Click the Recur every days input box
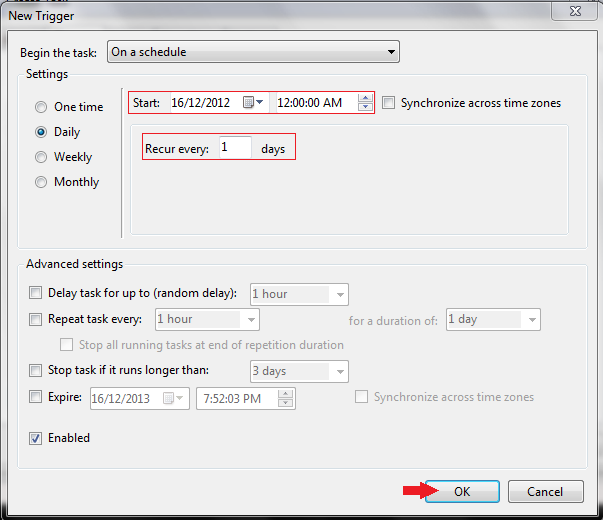Screen dimensions: 603x520 coord(235,147)
